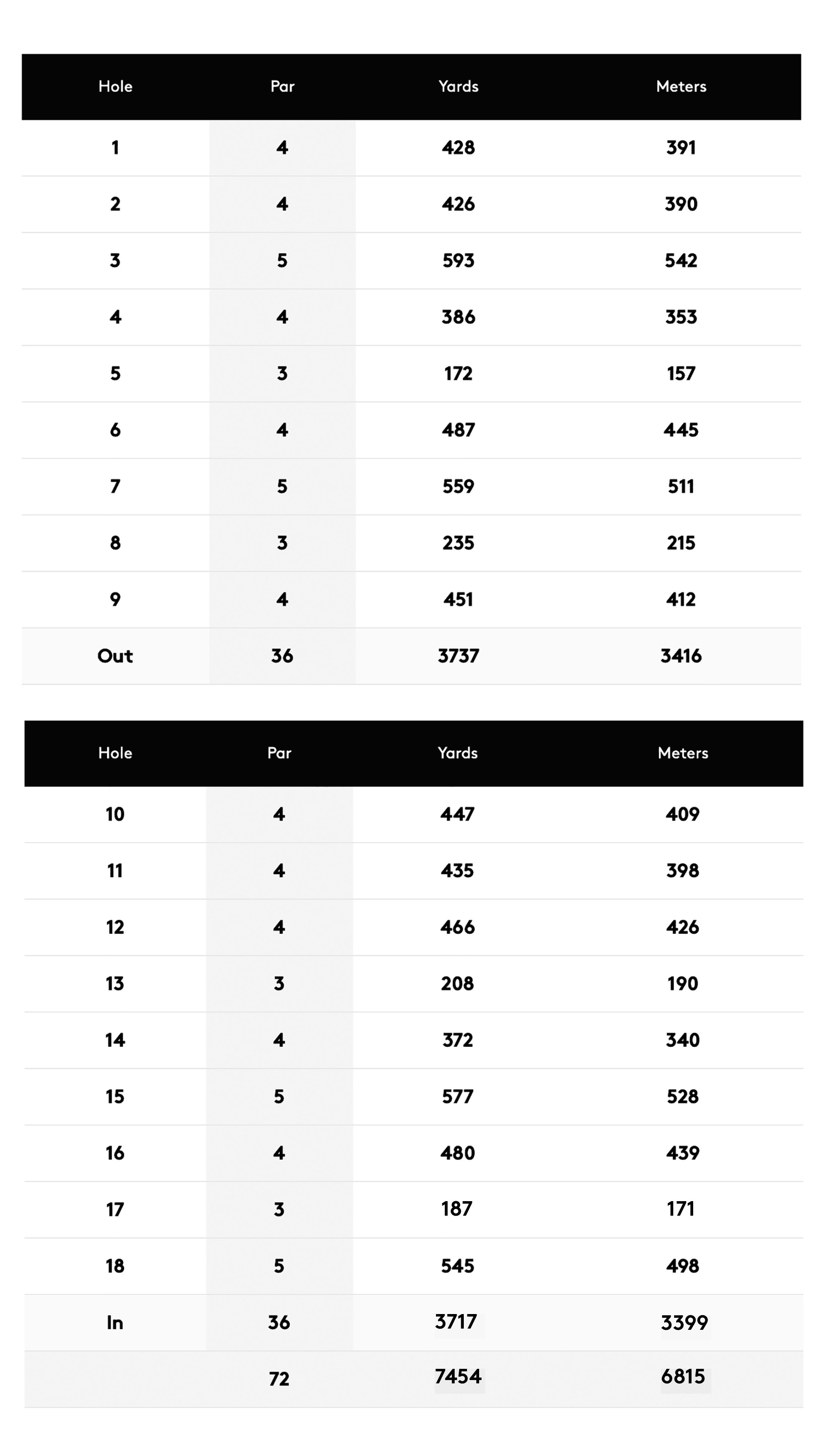Image resolution: width=828 pixels, height=1456 pixels.
Task: Select yardage 577 for hole 15
Action: [x=457, y=1097]
